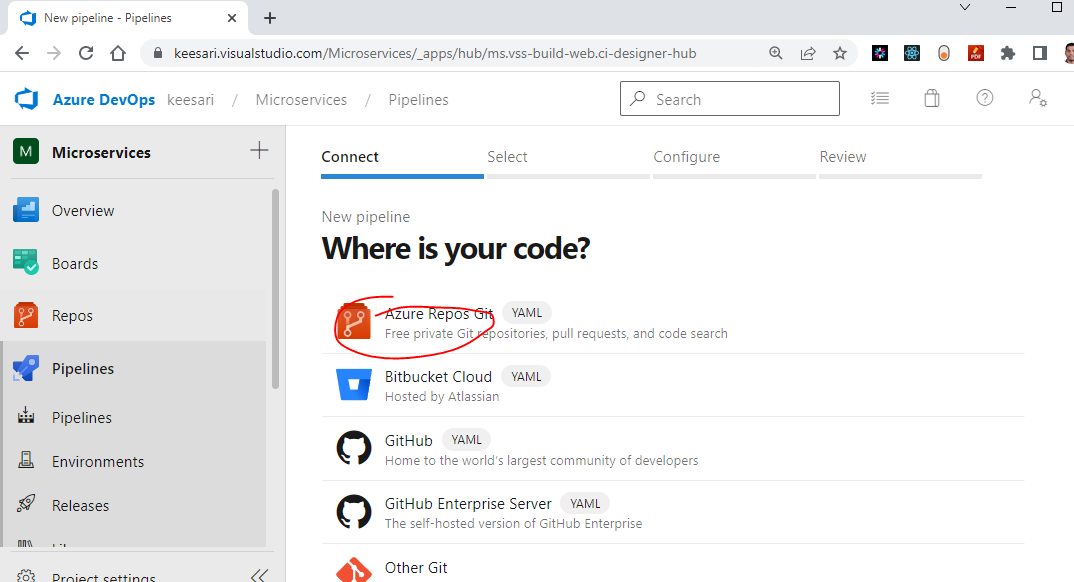Viewport: 1074px width, 582px height.
Task: Click the Azure DevOps logo icon
Action: [27, 99]
